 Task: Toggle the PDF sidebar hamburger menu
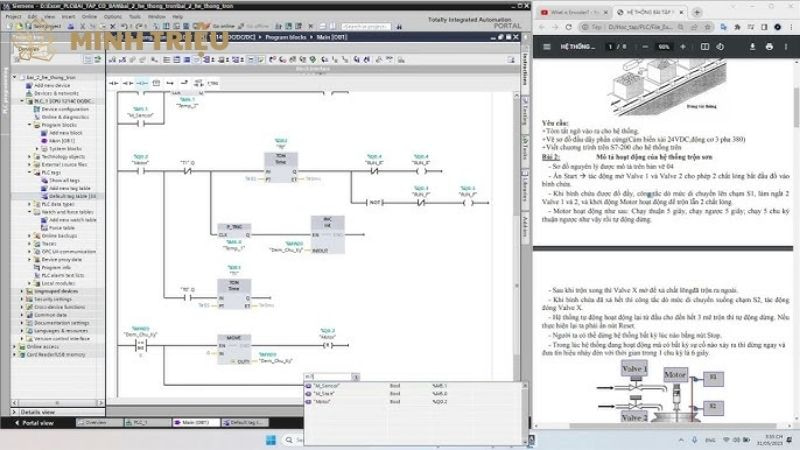546,46
